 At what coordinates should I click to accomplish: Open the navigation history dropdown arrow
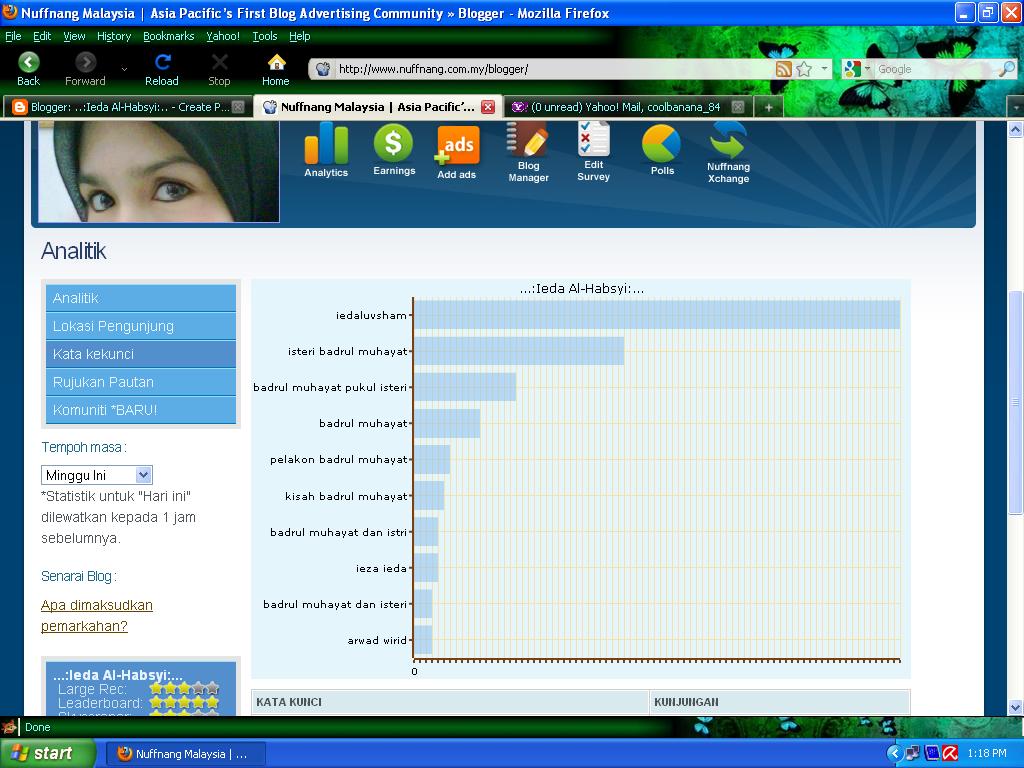(x=124, y=69)
